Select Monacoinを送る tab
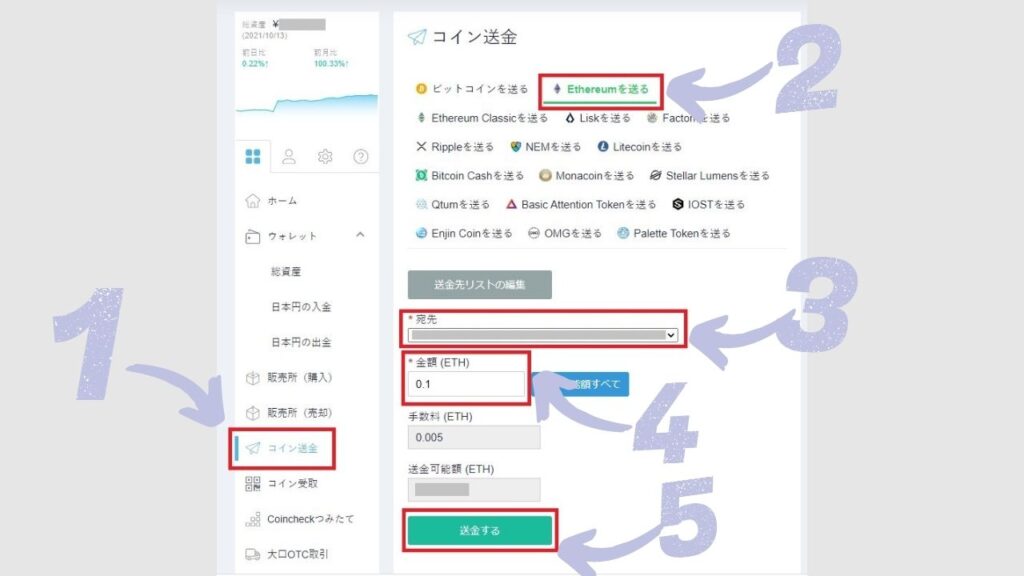 pyautogui.click(x=586, y=176)
